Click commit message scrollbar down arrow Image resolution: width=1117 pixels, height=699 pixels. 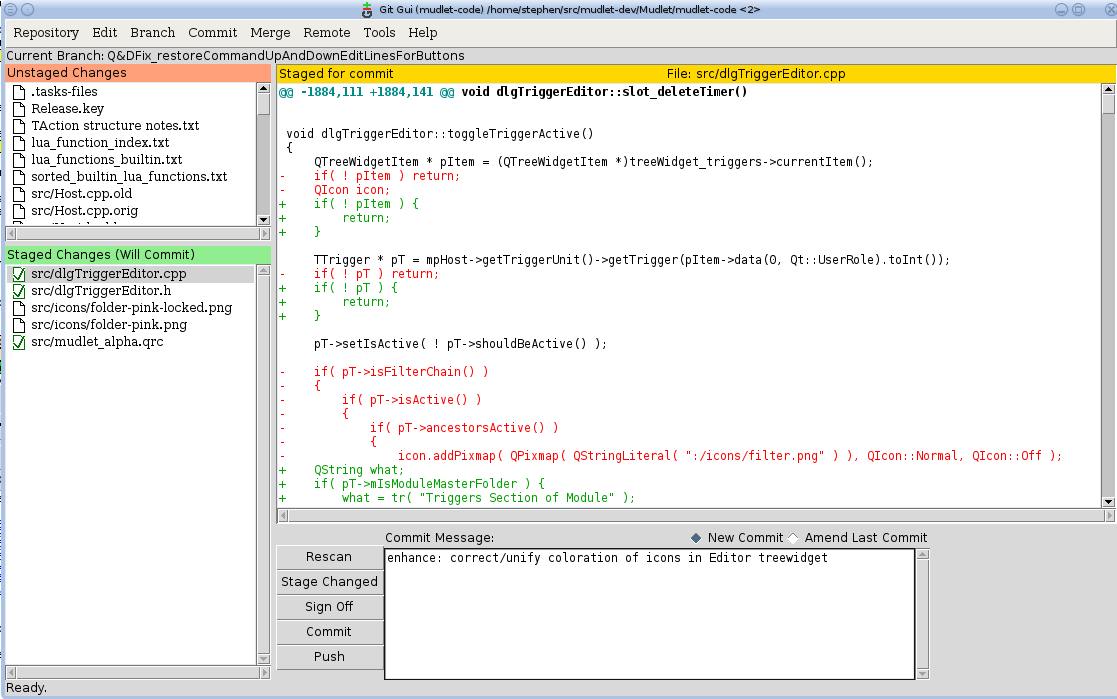tap(923, 674)
